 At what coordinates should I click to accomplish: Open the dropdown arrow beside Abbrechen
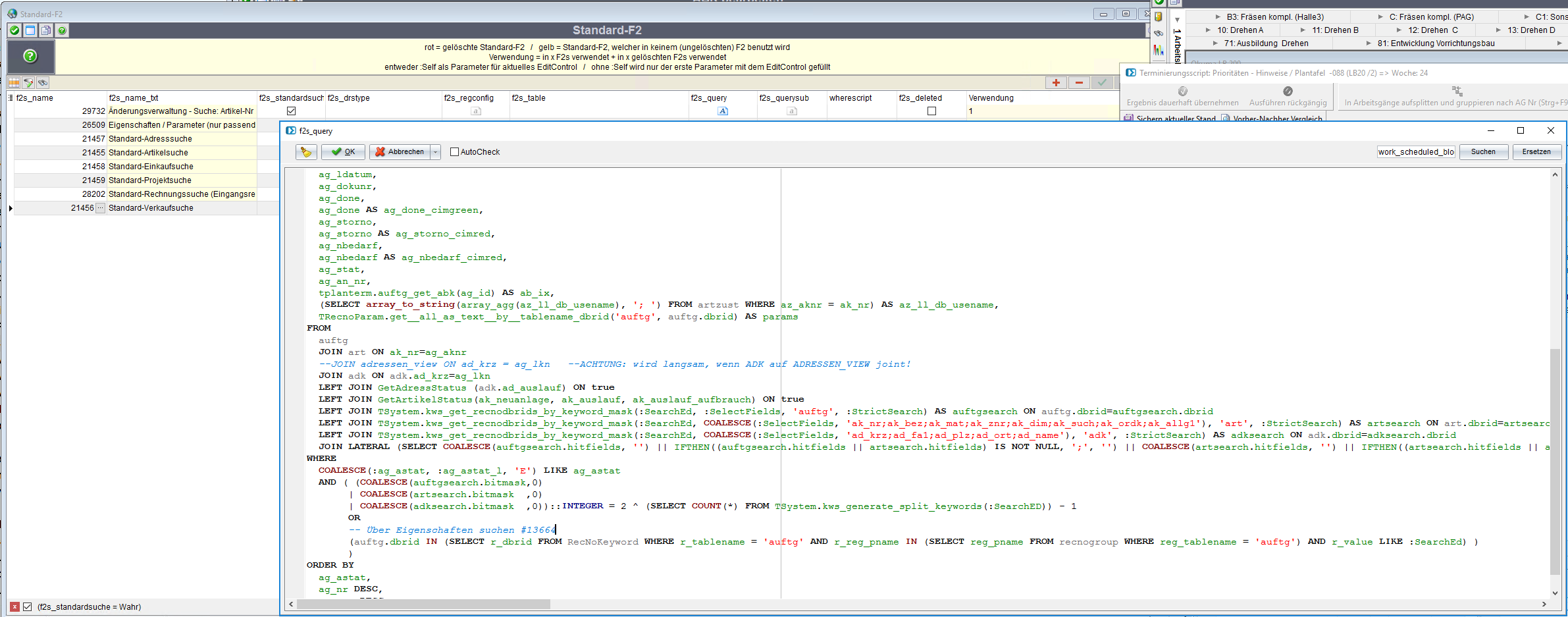click(x=435, y=152)
